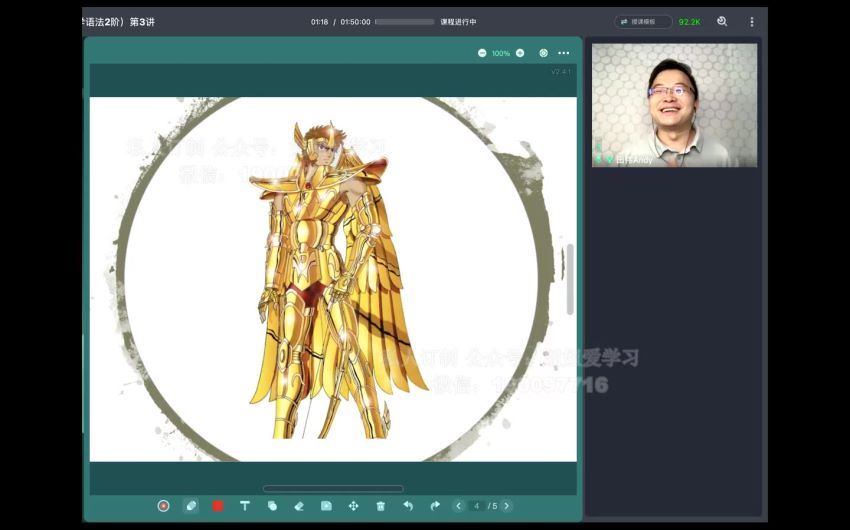Select the eraser tool
The image size is (850, 530).
(x=299, y=506)
